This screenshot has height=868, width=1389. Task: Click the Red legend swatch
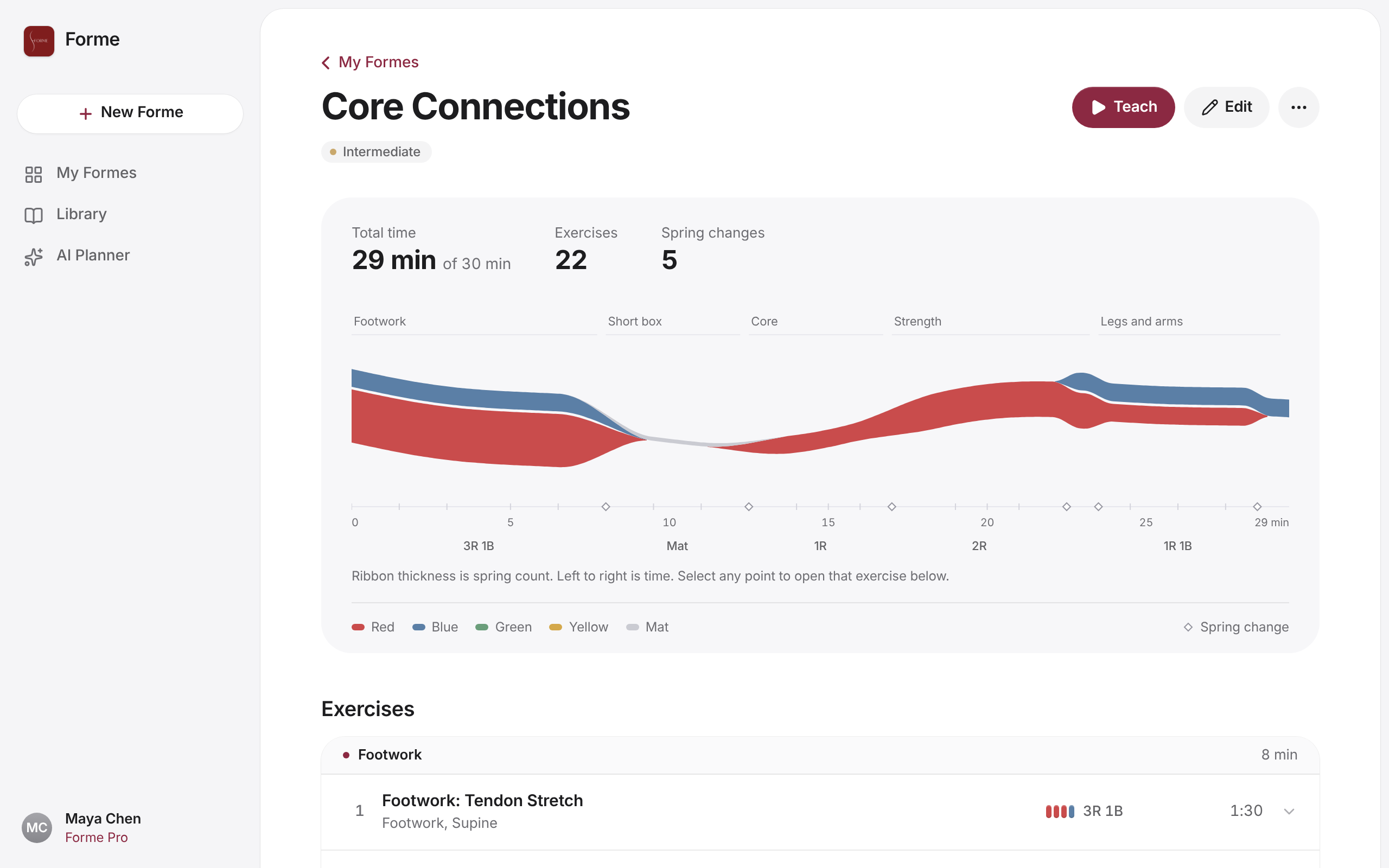point(358,627)
